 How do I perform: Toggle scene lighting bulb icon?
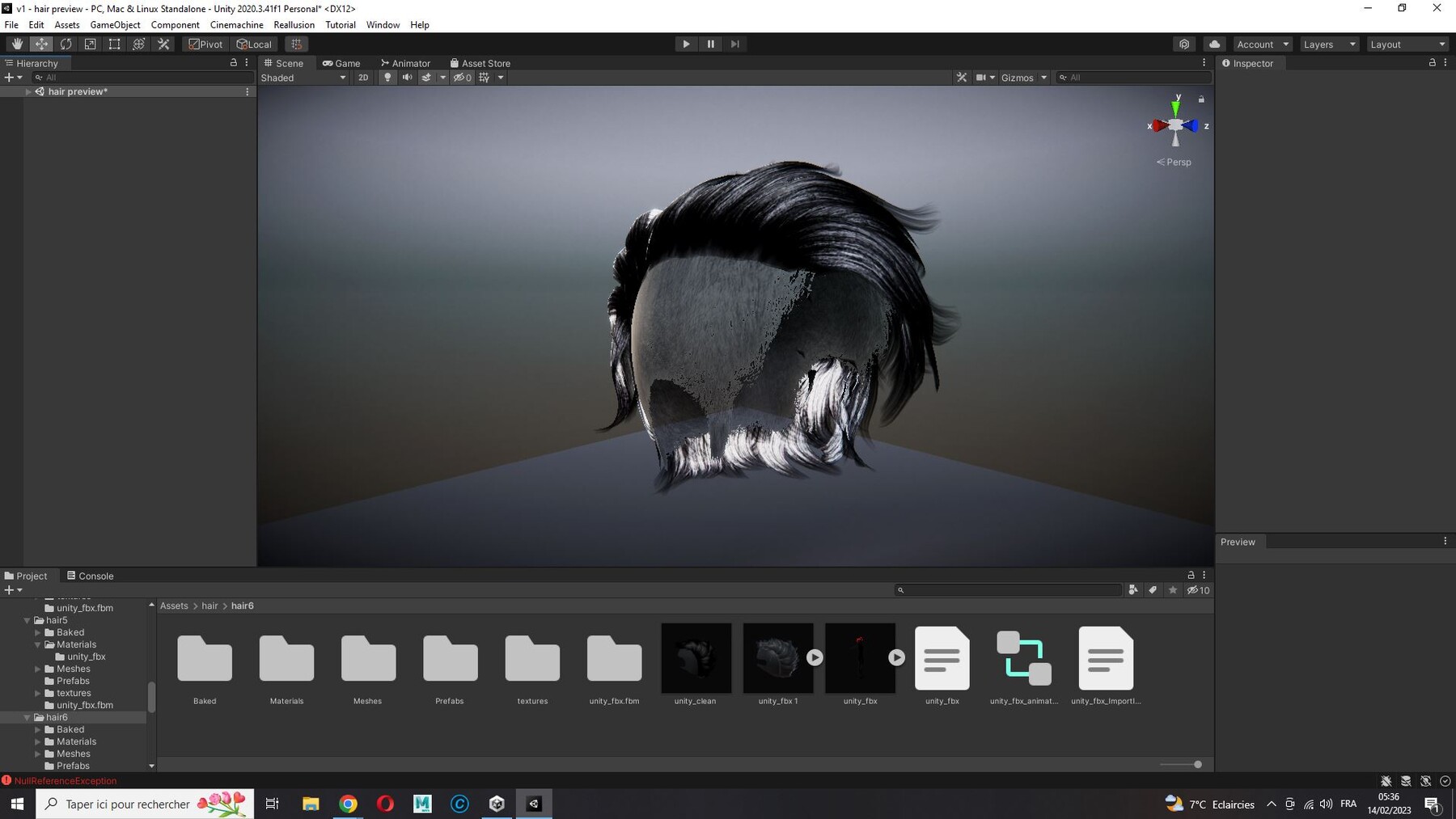387,78
